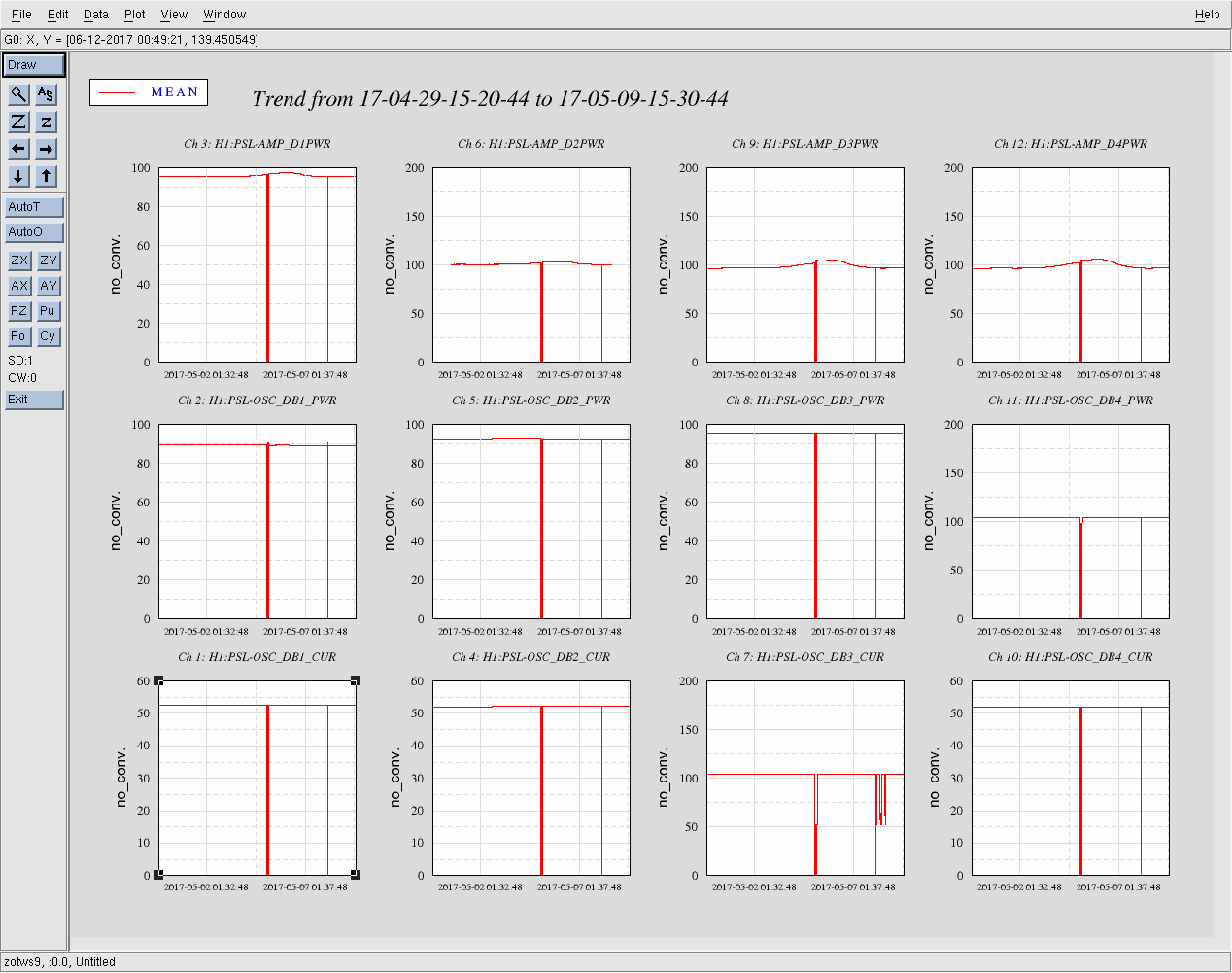Open the Help menu
The image size is (1232, 973).
[x=1208, y=15]
